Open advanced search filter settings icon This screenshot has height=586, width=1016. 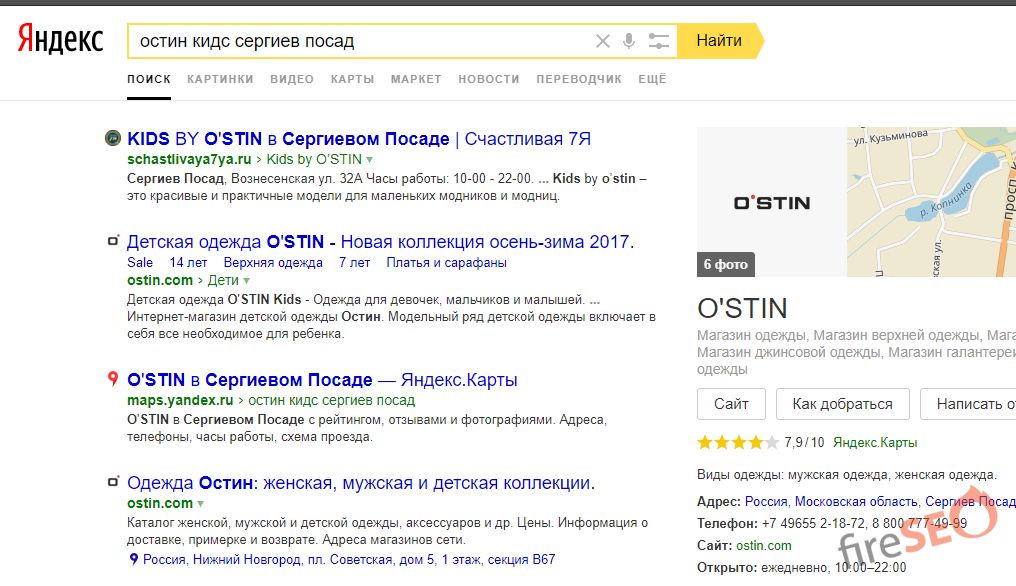(658, 41)
